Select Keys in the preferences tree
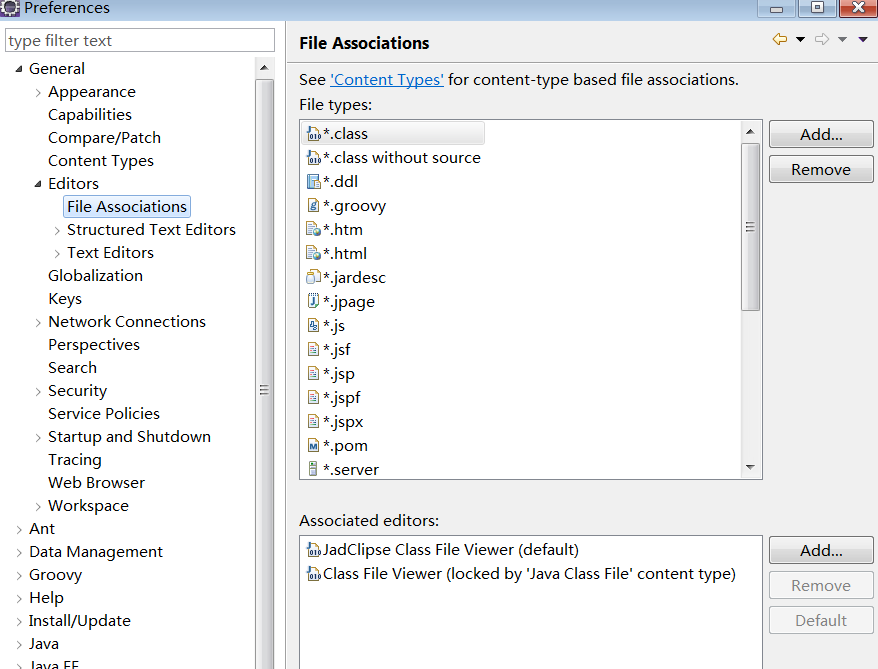The image size is (878, 669). pyautogui.click(x=65, y=299)
